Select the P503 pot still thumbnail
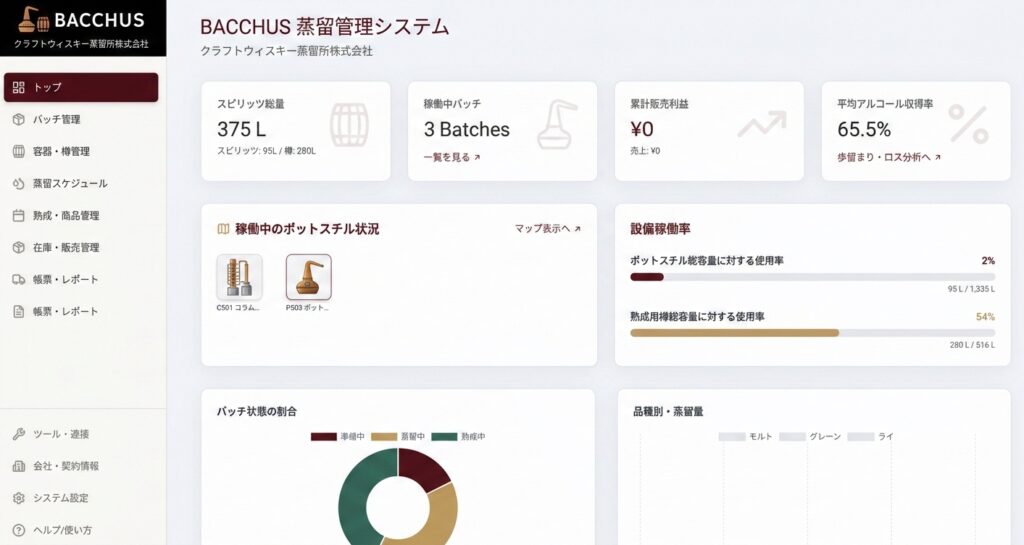 308,277
